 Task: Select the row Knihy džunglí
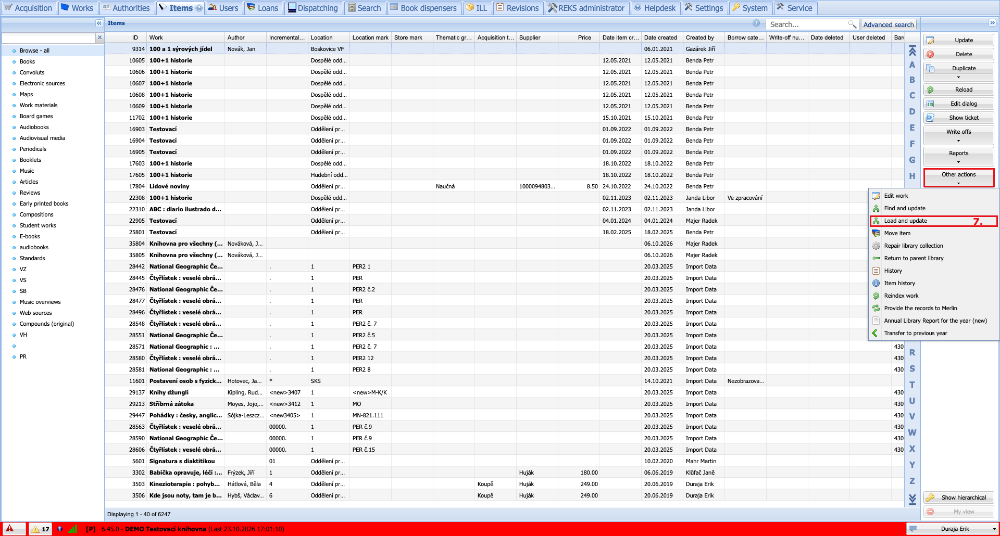pyautogui.click(x=504, y=392)
